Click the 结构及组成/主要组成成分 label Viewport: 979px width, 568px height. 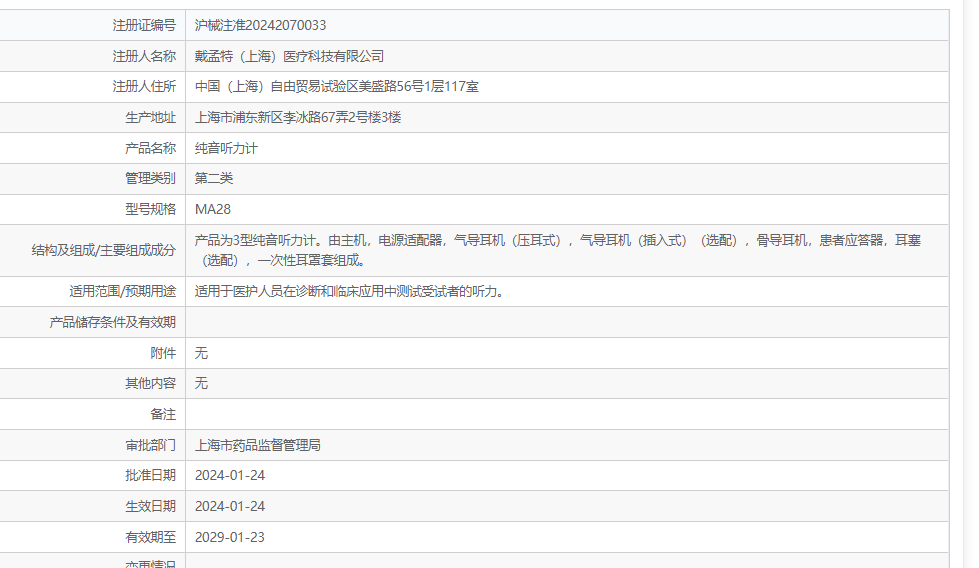(x=103, y=251)
